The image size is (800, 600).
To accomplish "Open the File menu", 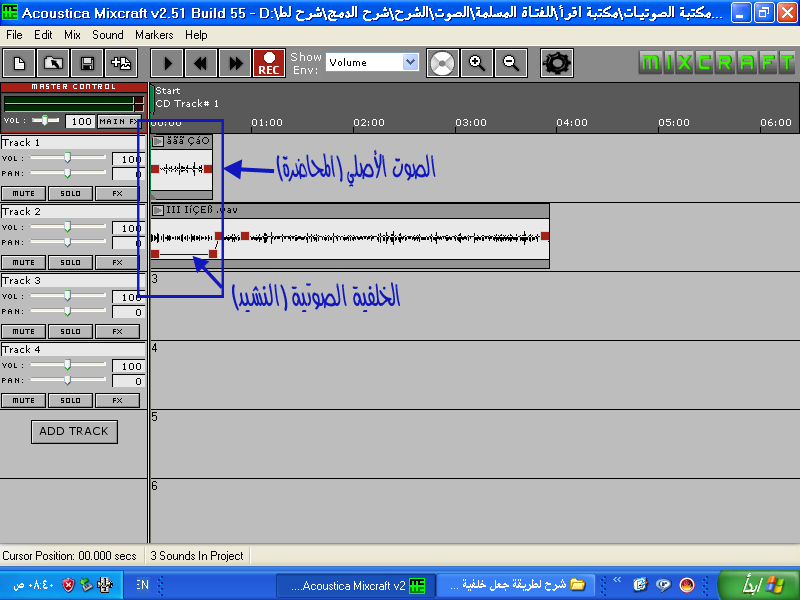I will tap(14, 35).
